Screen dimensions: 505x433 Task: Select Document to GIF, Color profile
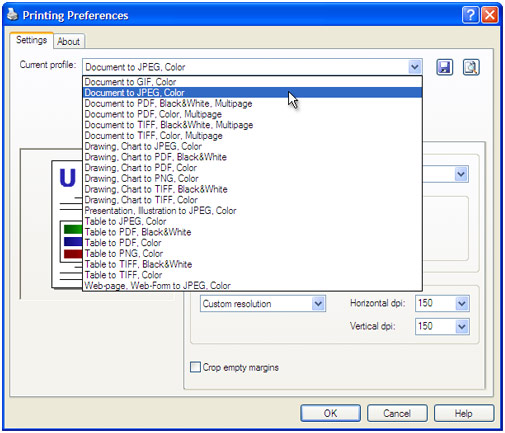(x=252, y=82)
